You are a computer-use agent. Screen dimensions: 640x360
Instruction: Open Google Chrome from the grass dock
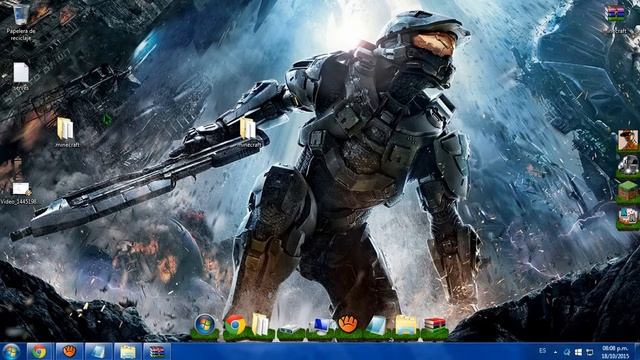pos(235,325)
